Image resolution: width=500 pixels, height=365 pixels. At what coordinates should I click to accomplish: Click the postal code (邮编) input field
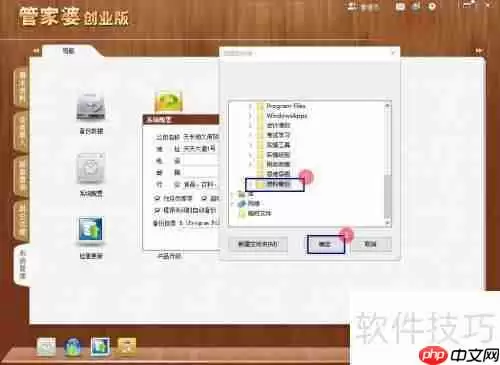tap(201, 172)
